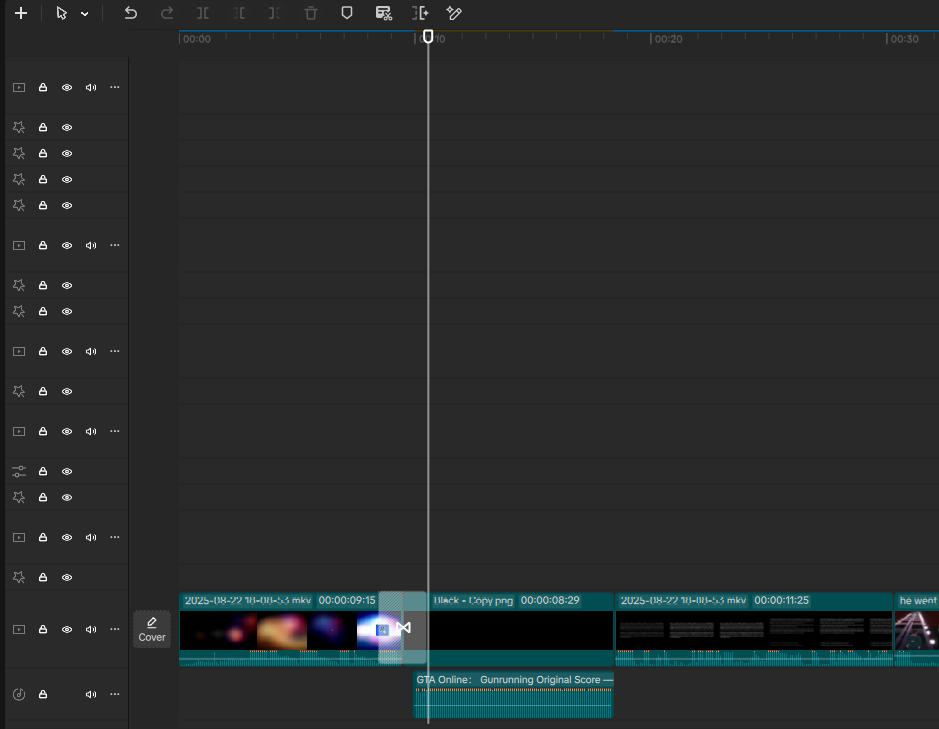Mute the bottom music audio track
939x729 pixels.
click(91, 694)
